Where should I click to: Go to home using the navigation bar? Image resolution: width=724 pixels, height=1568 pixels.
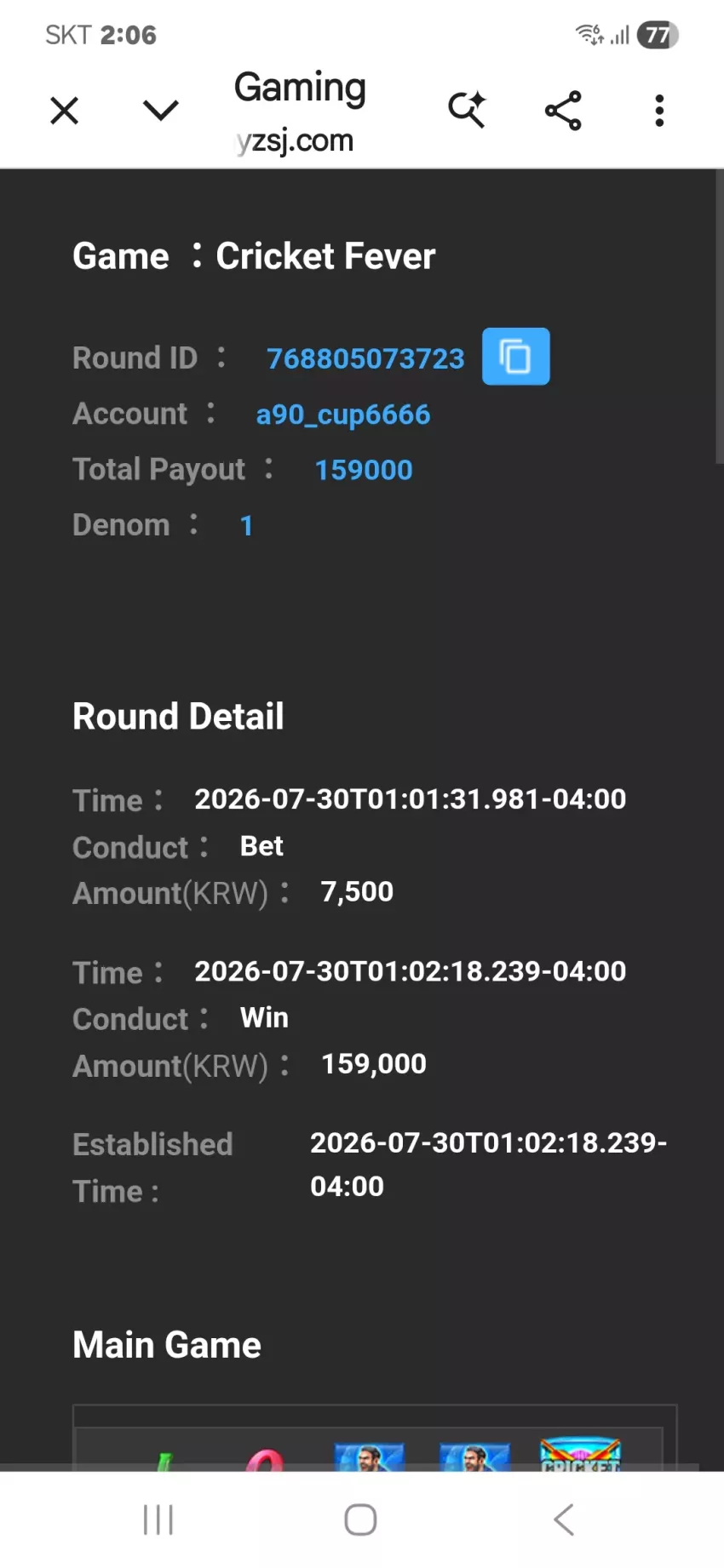tap(360, 1519)
